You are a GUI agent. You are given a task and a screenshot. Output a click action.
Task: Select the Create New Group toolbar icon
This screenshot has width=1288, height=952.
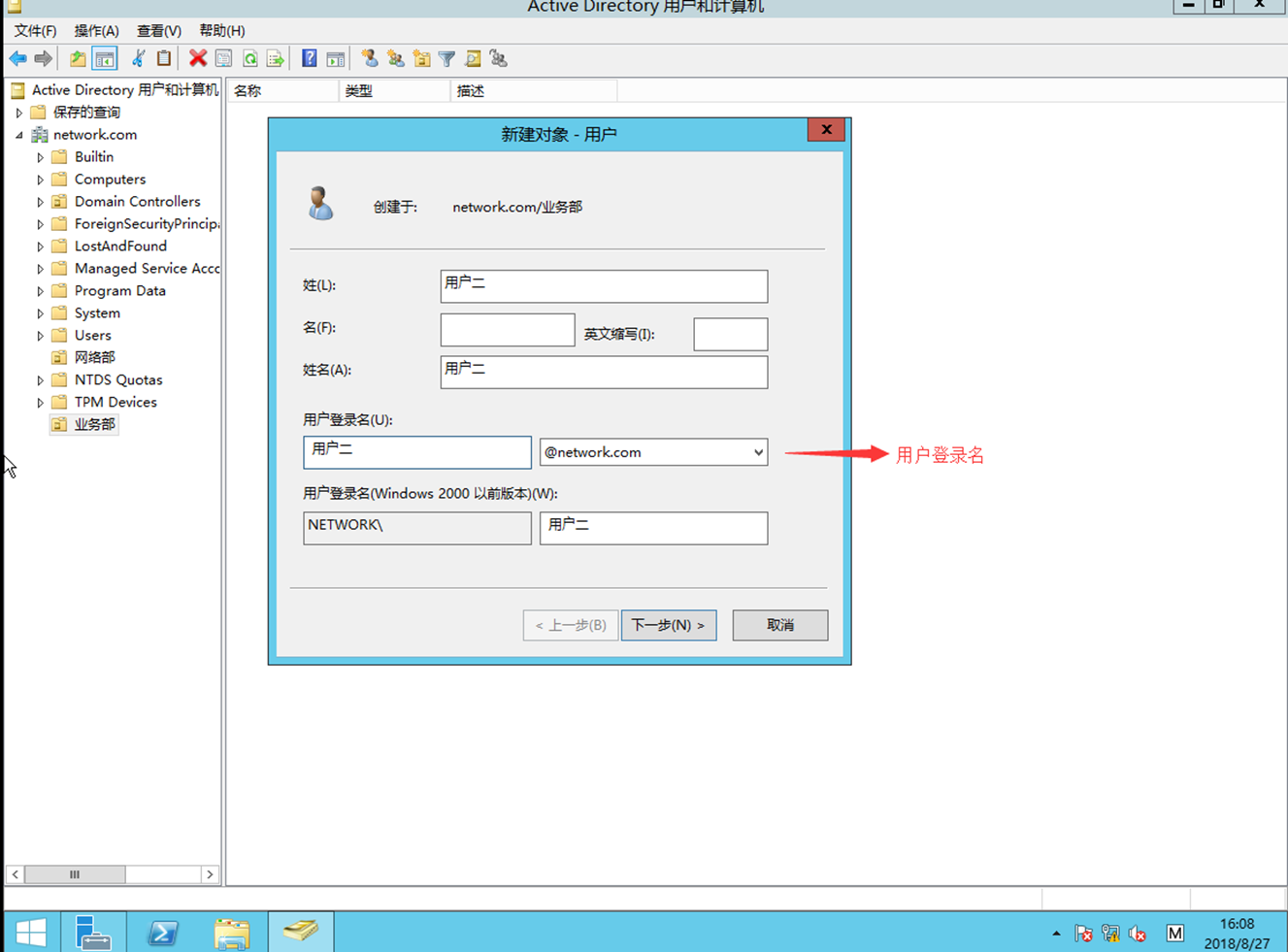tap(395, 58)
